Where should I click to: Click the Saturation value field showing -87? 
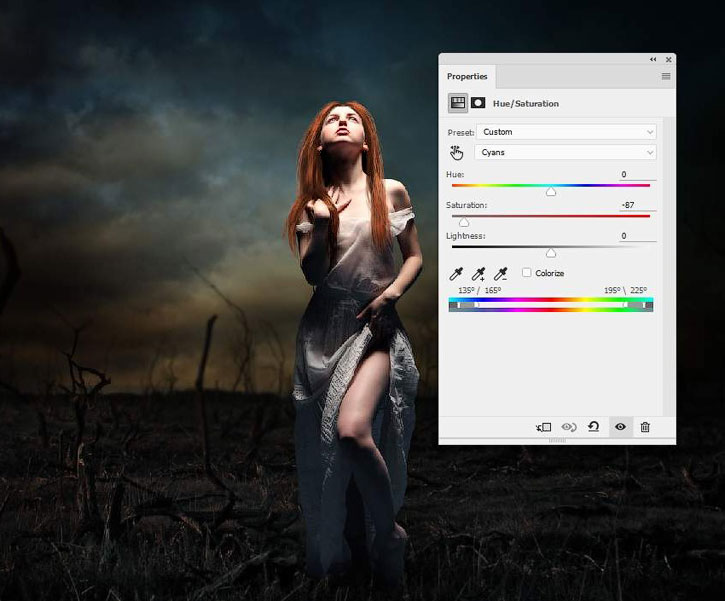638,205
